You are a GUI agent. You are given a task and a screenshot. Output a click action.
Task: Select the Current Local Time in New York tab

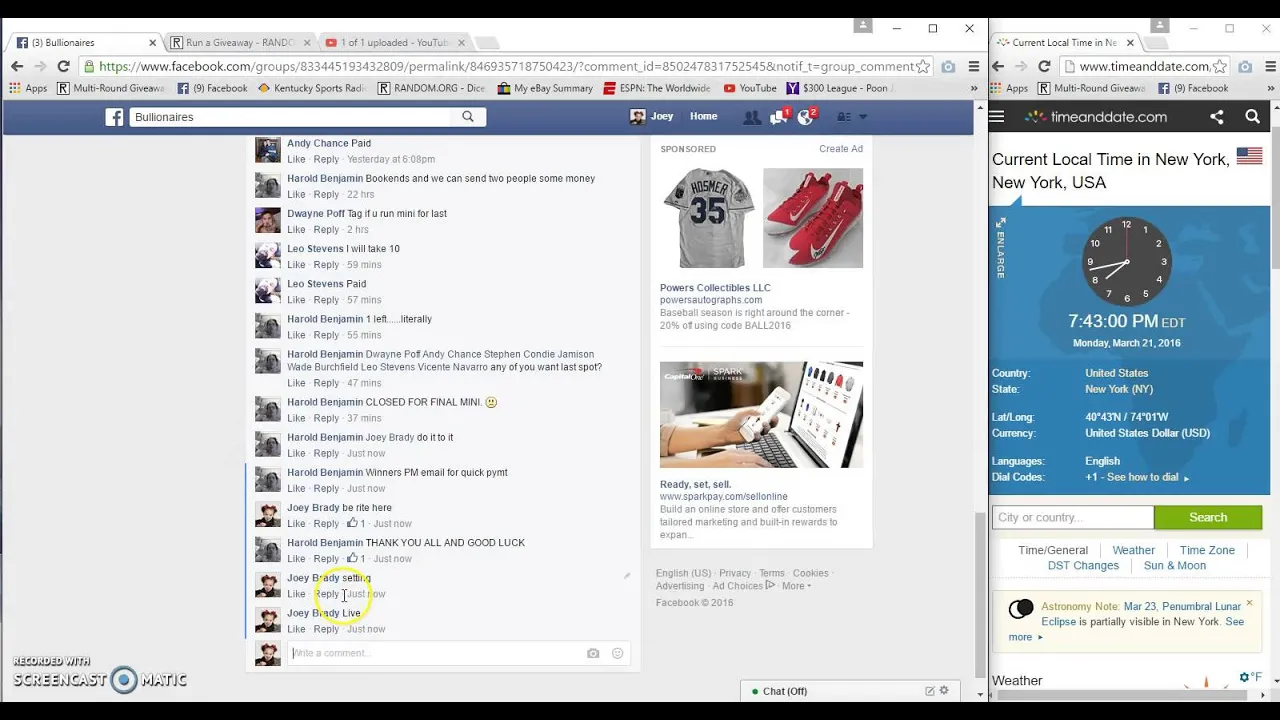tap(1062, 43)
